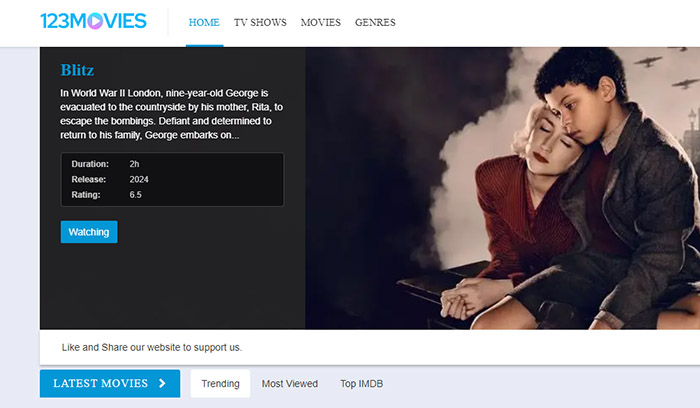Select MOVIES in the navigation bar

point(320,22)
